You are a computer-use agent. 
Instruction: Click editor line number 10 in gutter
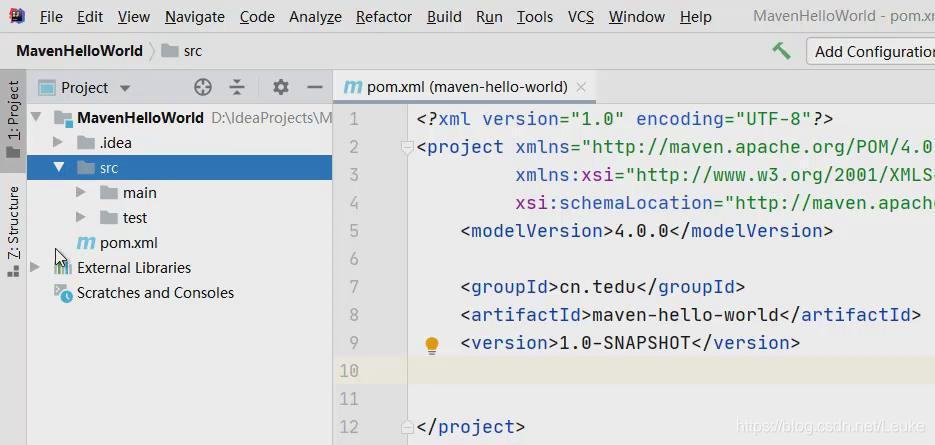(349, 371)
